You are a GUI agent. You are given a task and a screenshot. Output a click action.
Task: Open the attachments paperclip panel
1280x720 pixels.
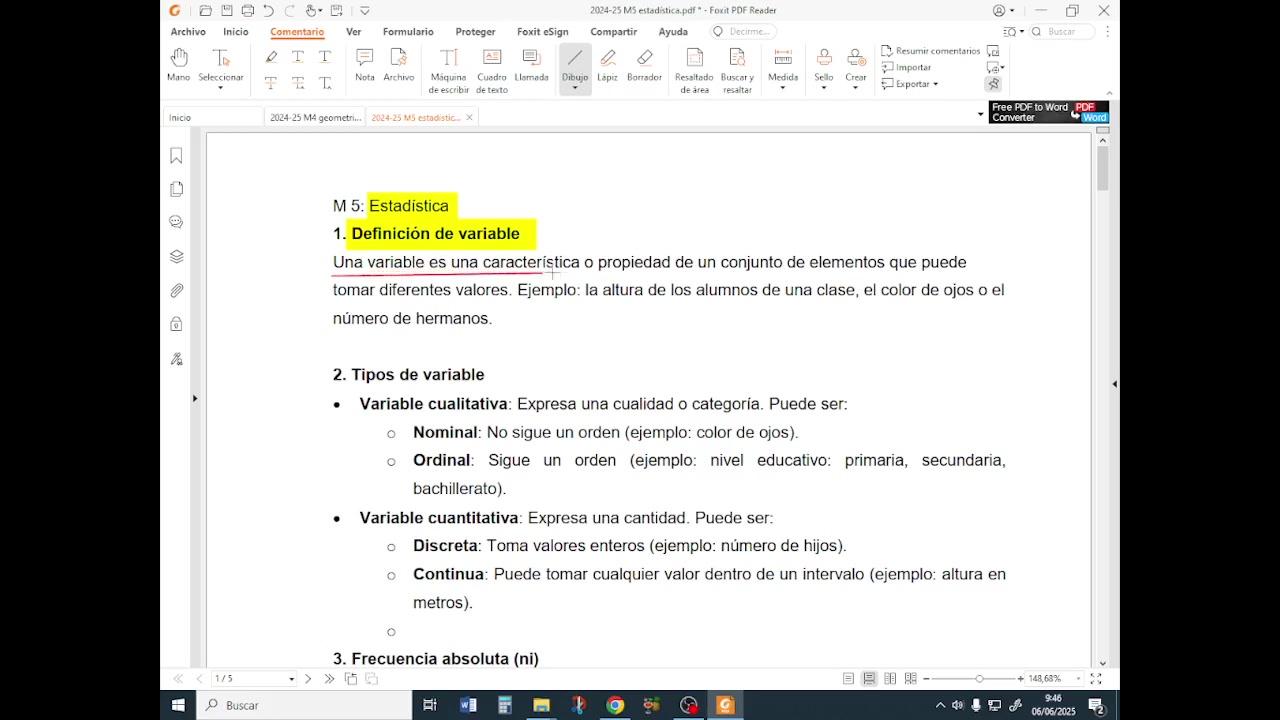coord(176,290)
